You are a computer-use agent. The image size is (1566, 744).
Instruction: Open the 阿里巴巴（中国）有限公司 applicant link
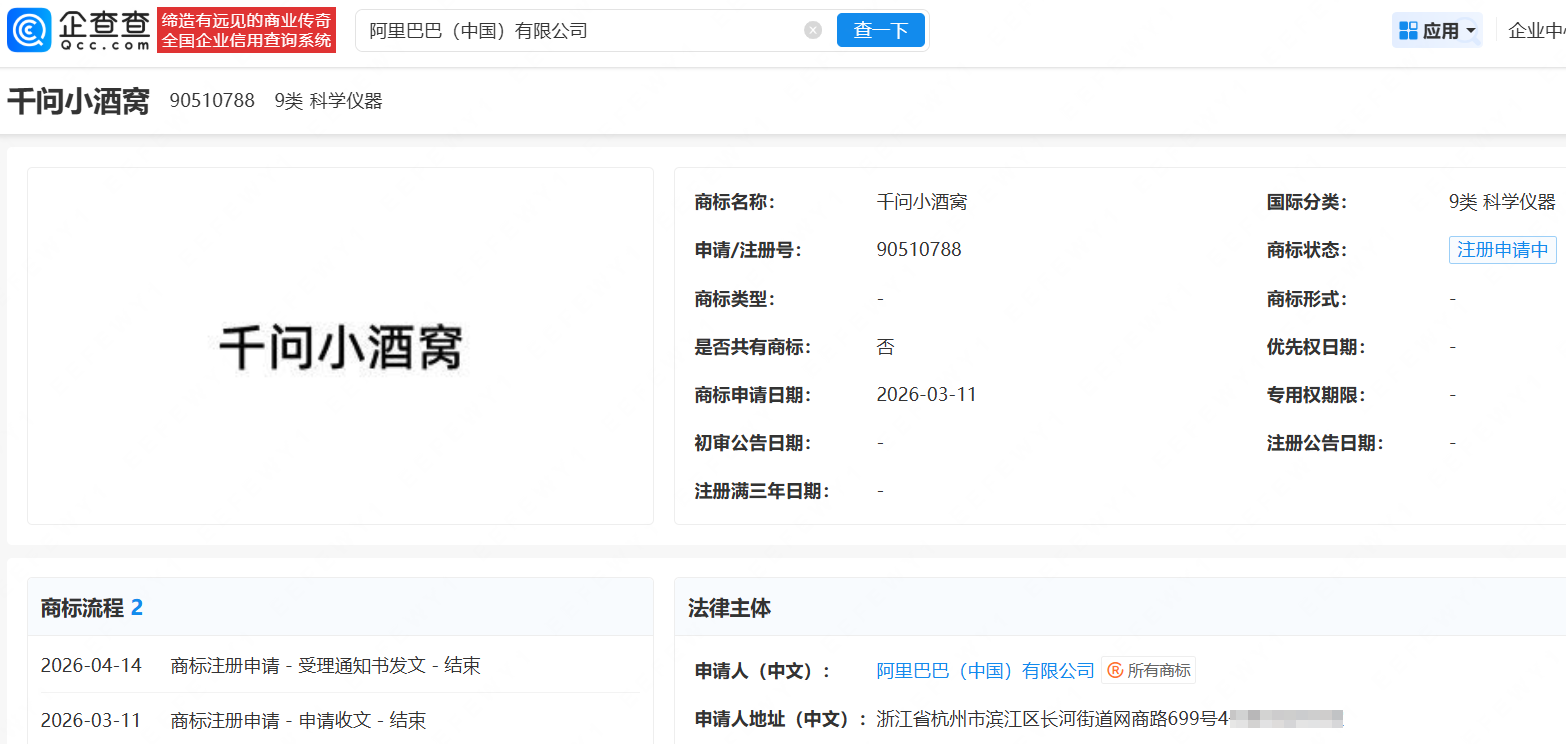tap(985, 671)
